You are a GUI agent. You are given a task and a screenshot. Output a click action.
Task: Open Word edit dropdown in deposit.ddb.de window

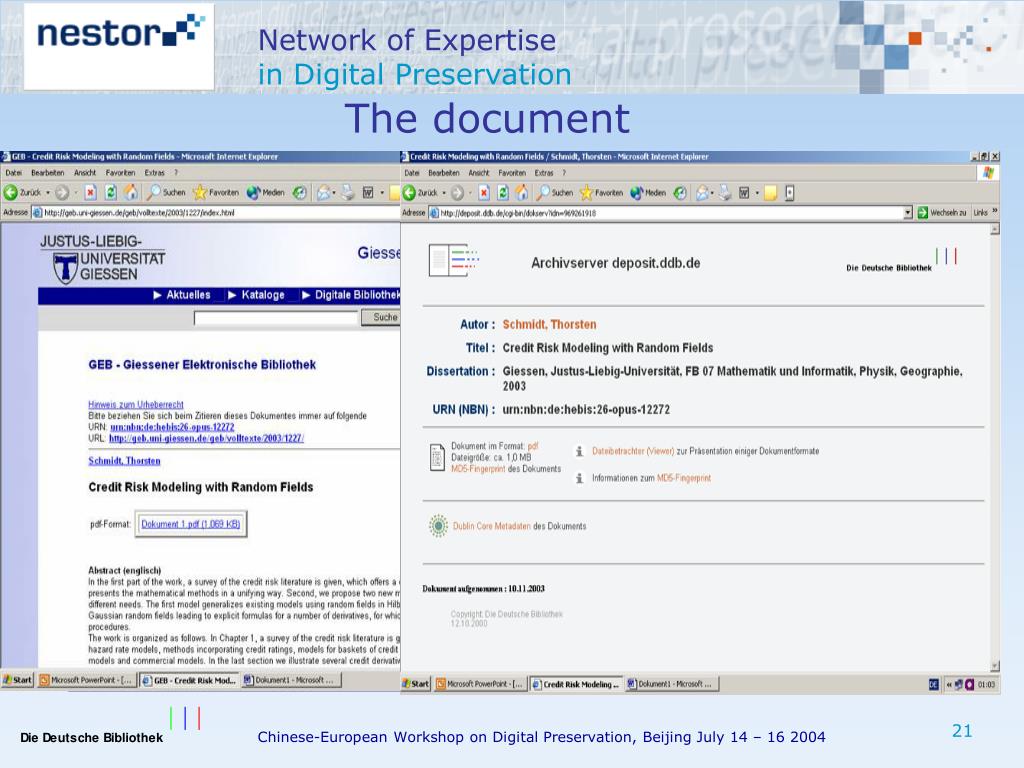757,193
